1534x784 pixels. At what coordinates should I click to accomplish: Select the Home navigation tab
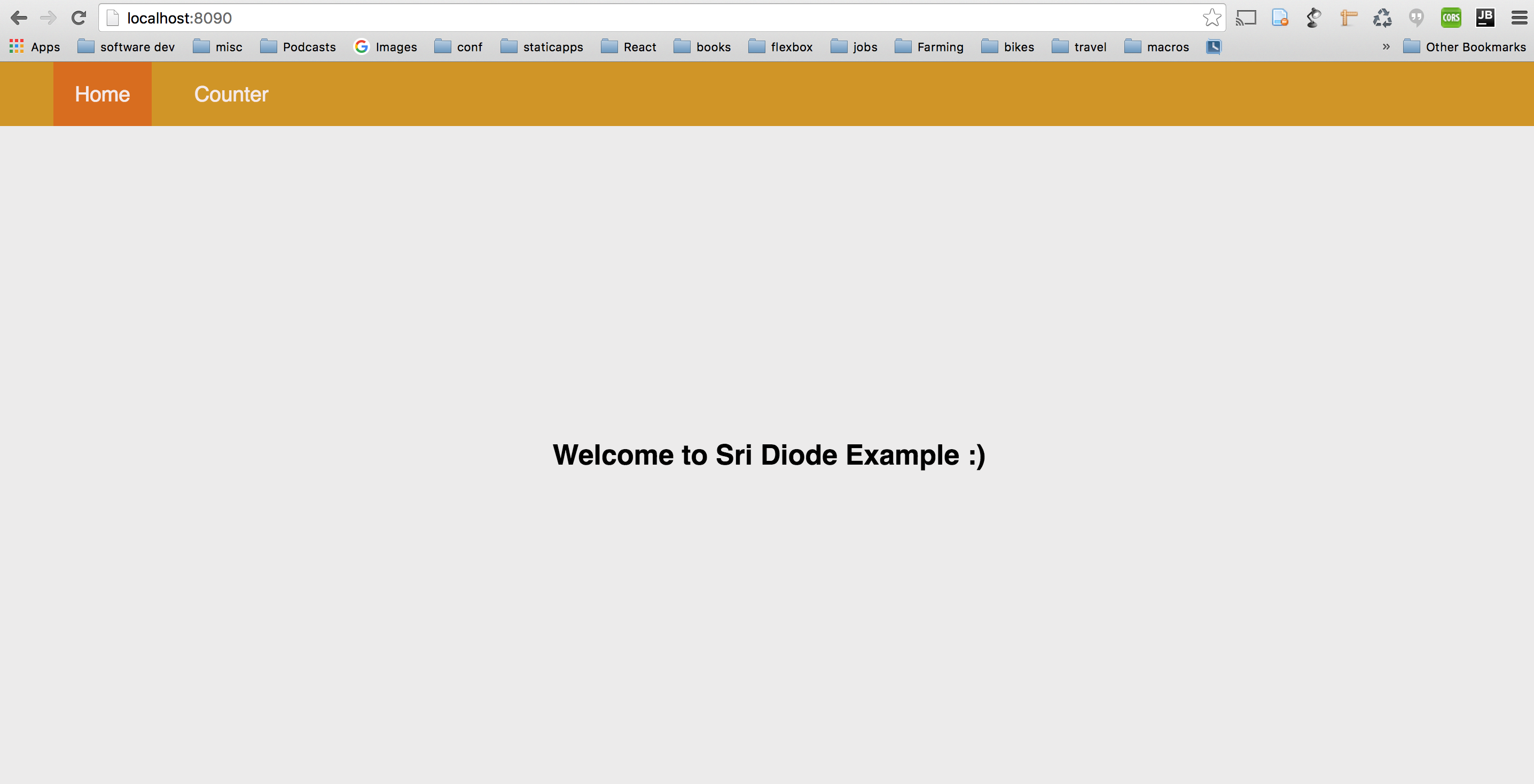click(103, 94)
